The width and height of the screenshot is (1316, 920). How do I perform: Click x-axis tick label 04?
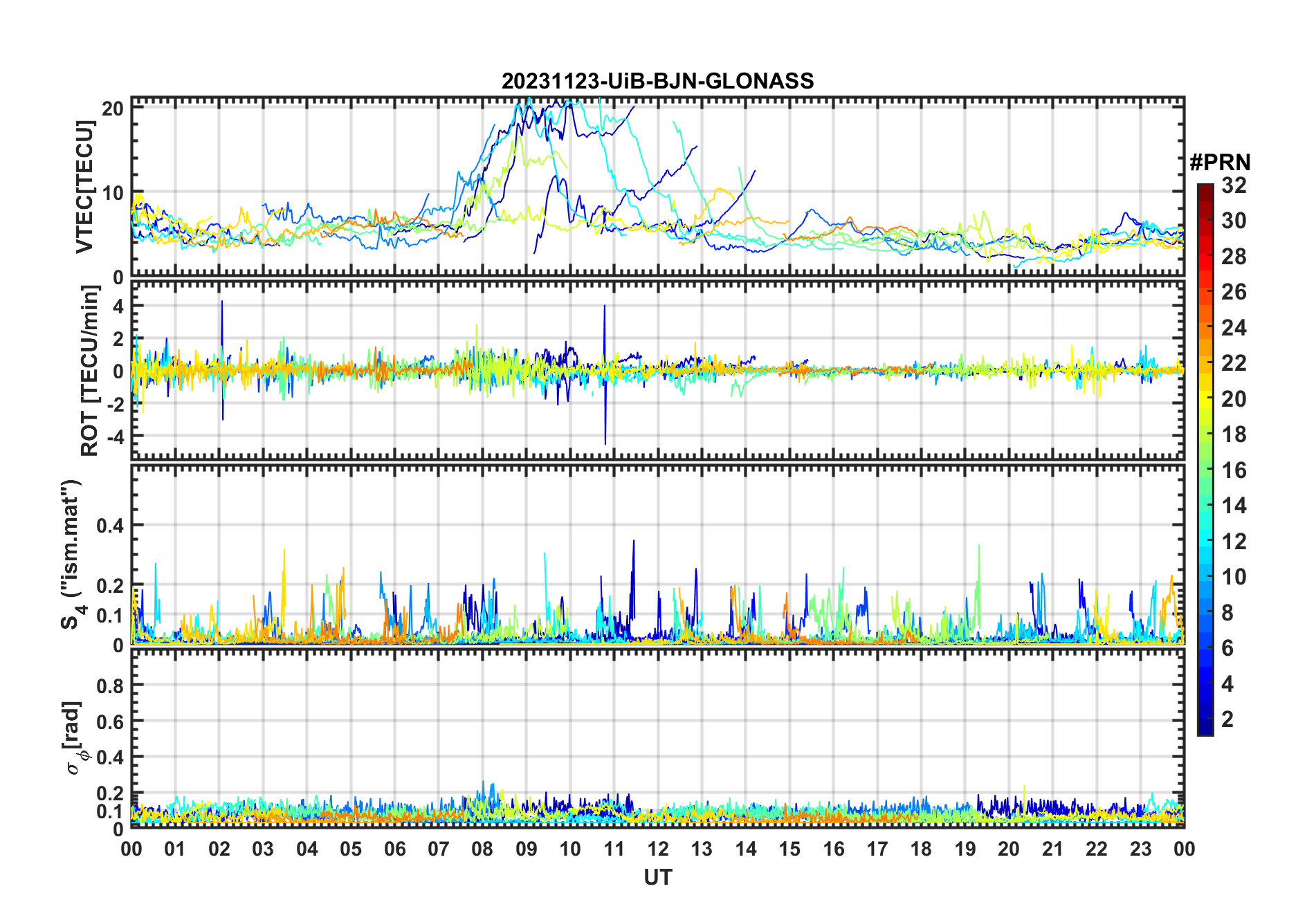(x=307, y=849)
